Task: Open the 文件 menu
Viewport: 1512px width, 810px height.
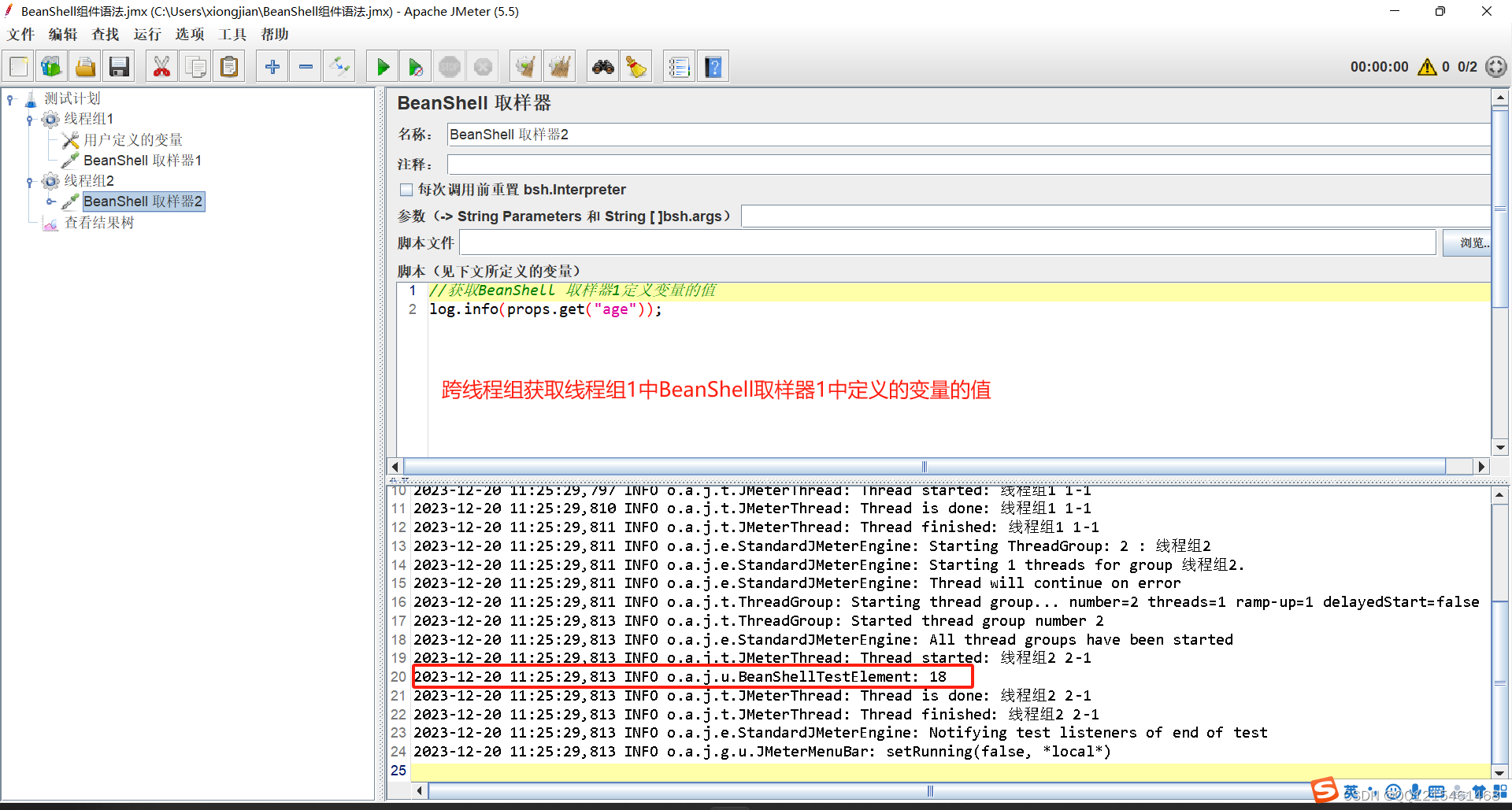Action: point(20,35)
